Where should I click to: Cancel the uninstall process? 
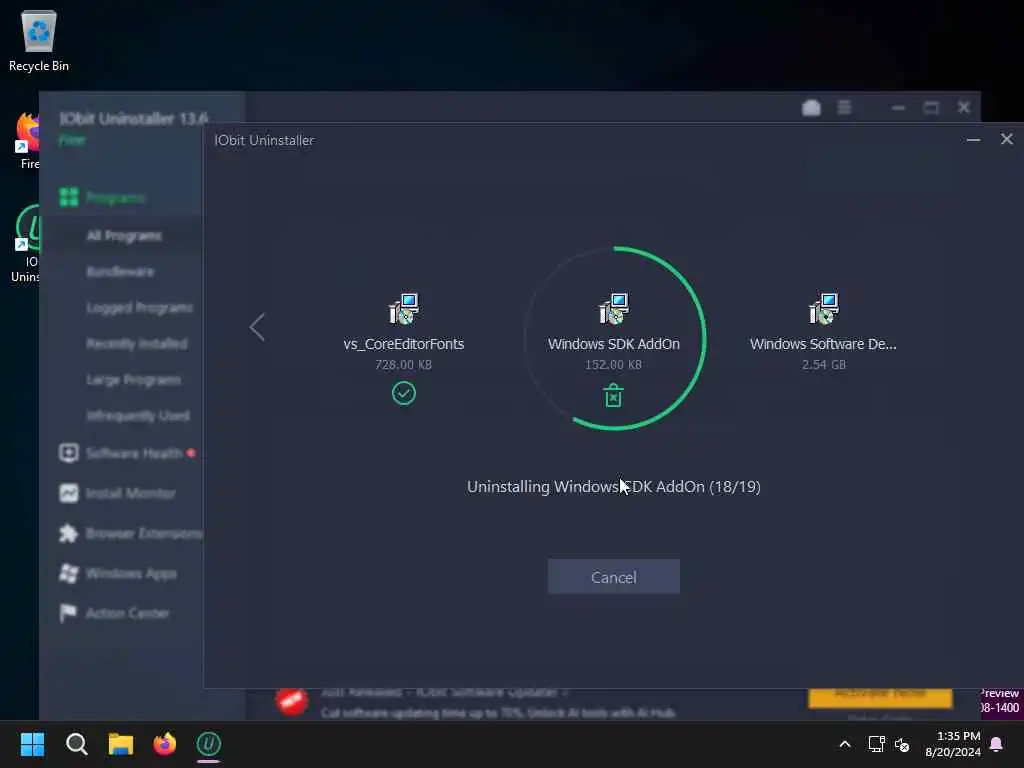click(x=613, y=577)
